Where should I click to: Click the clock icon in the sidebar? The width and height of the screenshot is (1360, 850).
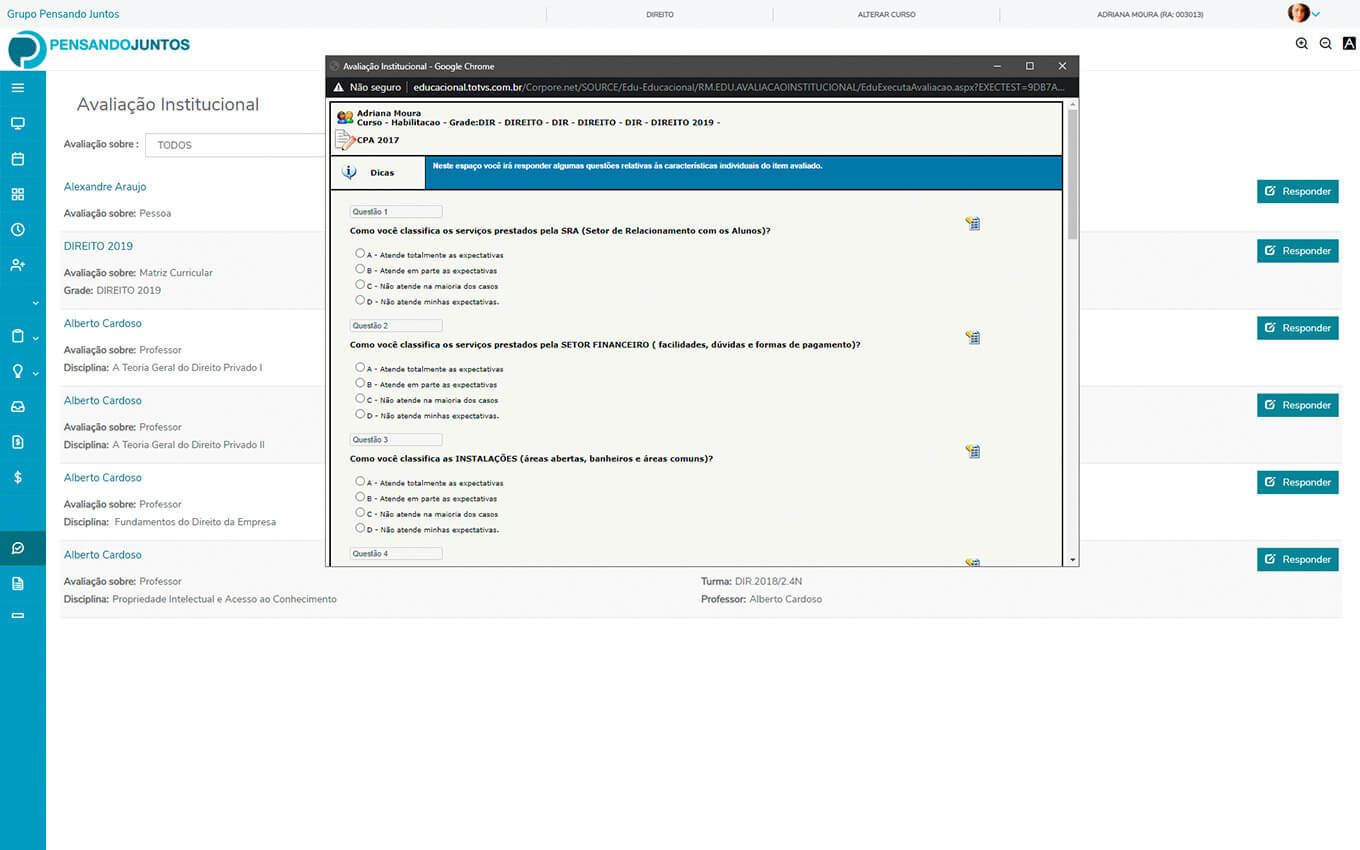click(x=18, y=230)
